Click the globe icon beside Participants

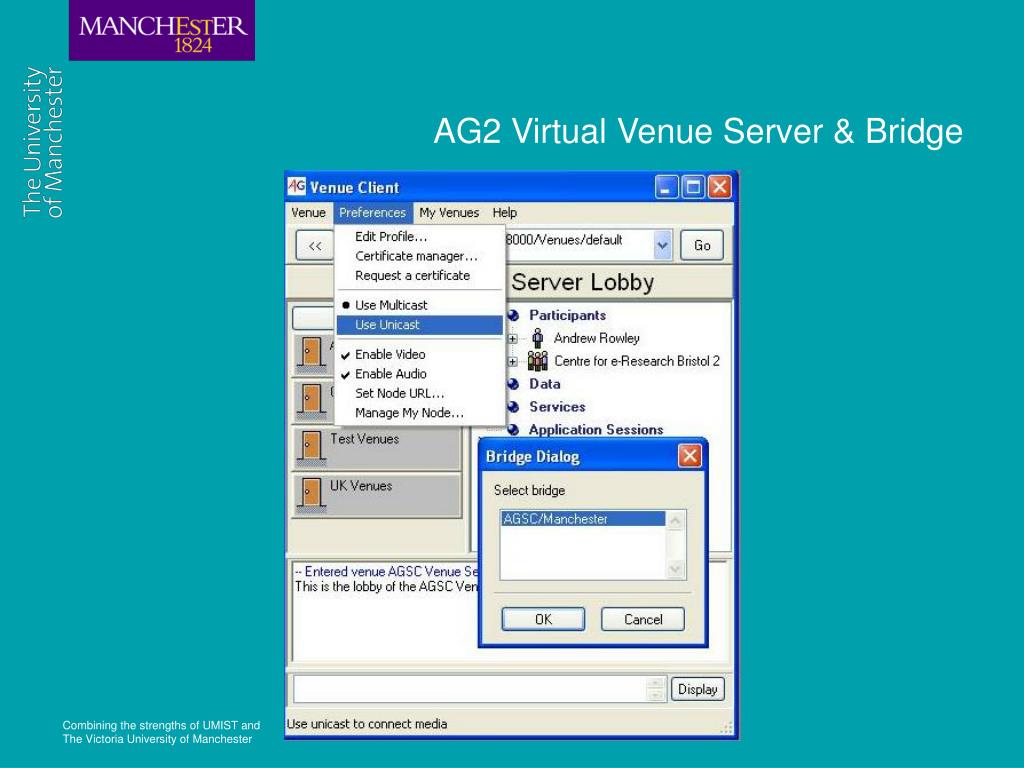point(513,315)
